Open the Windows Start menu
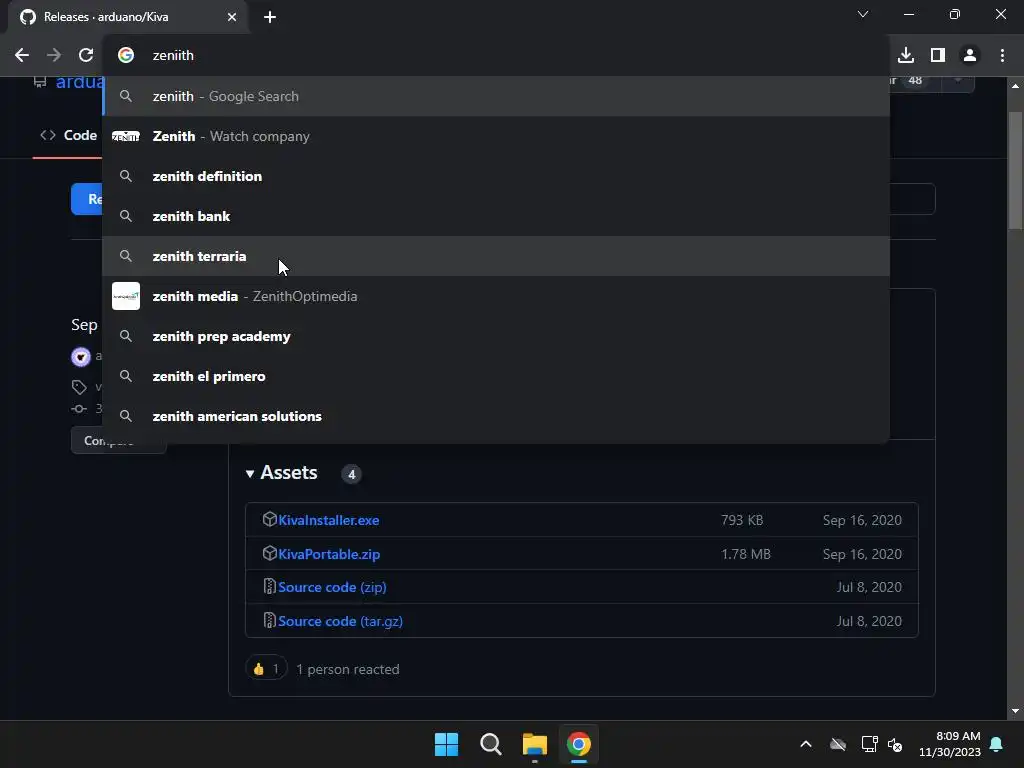The height and width of the screenshot is (768, 1024). [447, 744]
